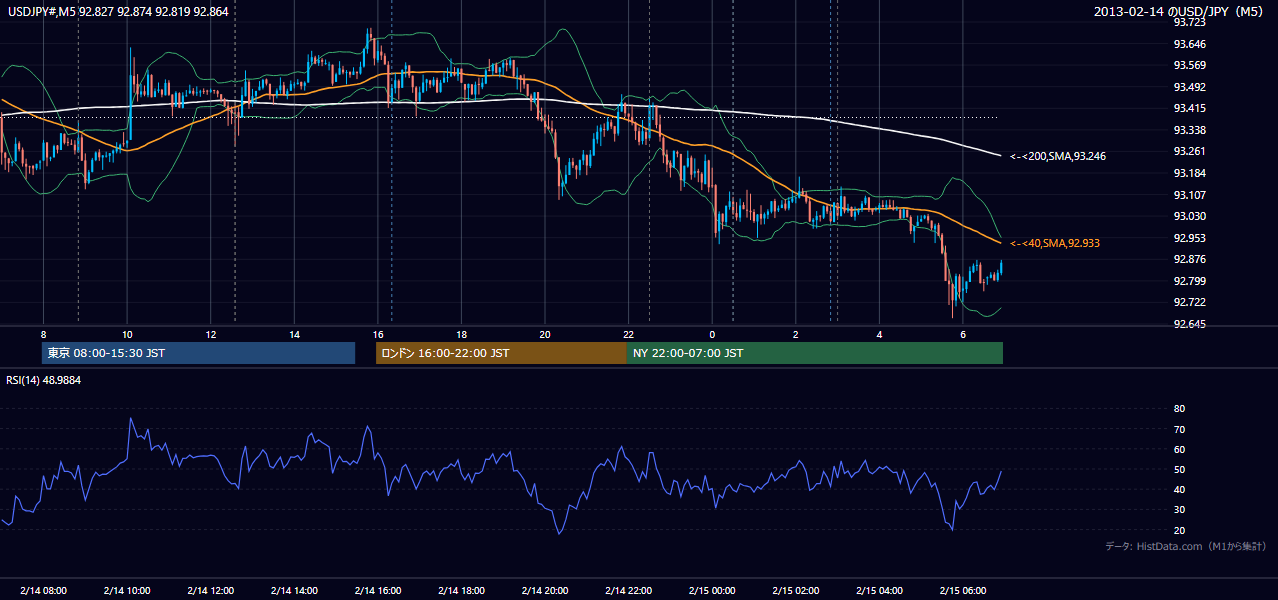Click hour 22 on the price chart time axis

(628, 334)
